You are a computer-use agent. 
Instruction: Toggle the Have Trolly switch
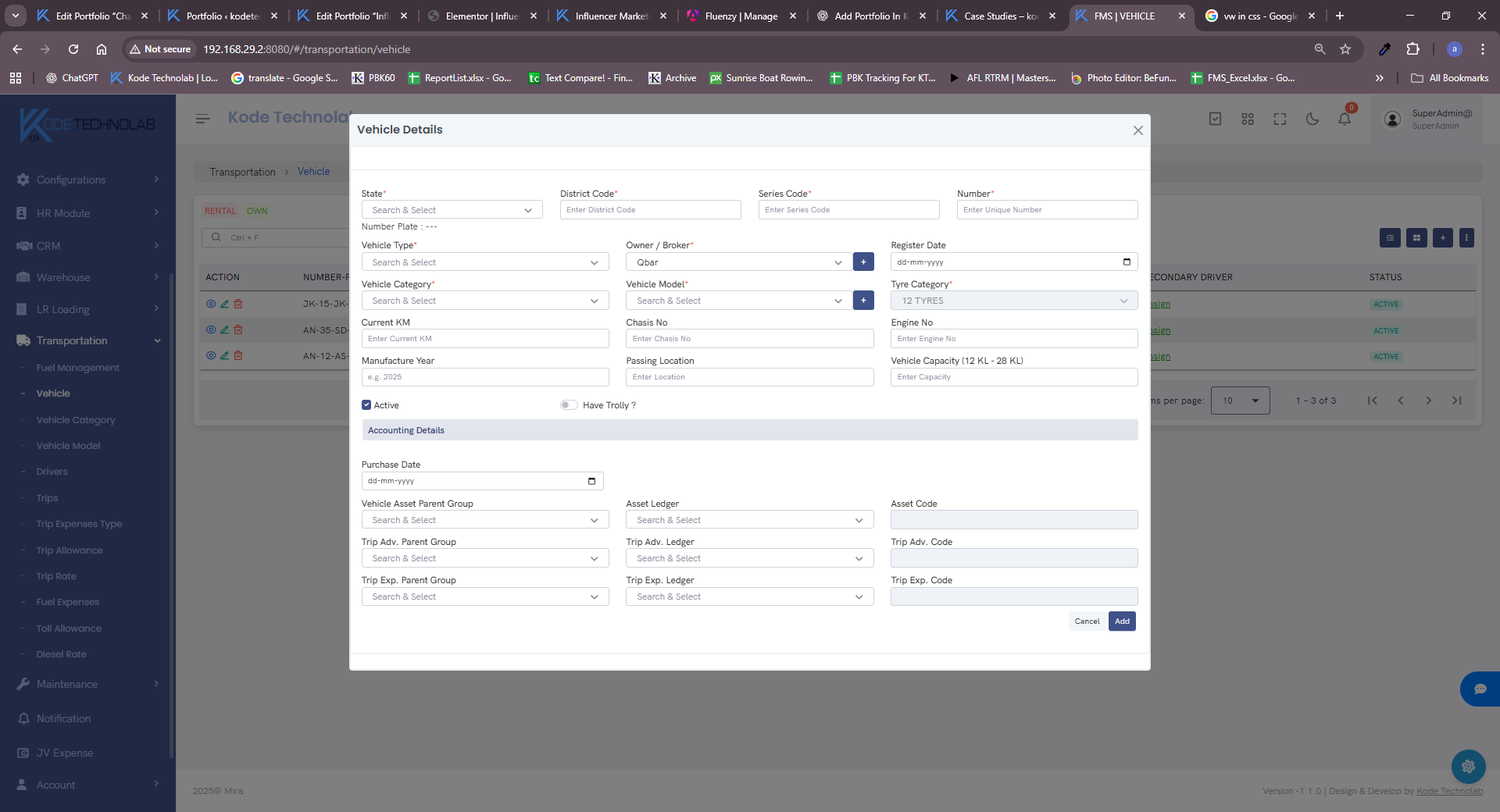point(569,405)
